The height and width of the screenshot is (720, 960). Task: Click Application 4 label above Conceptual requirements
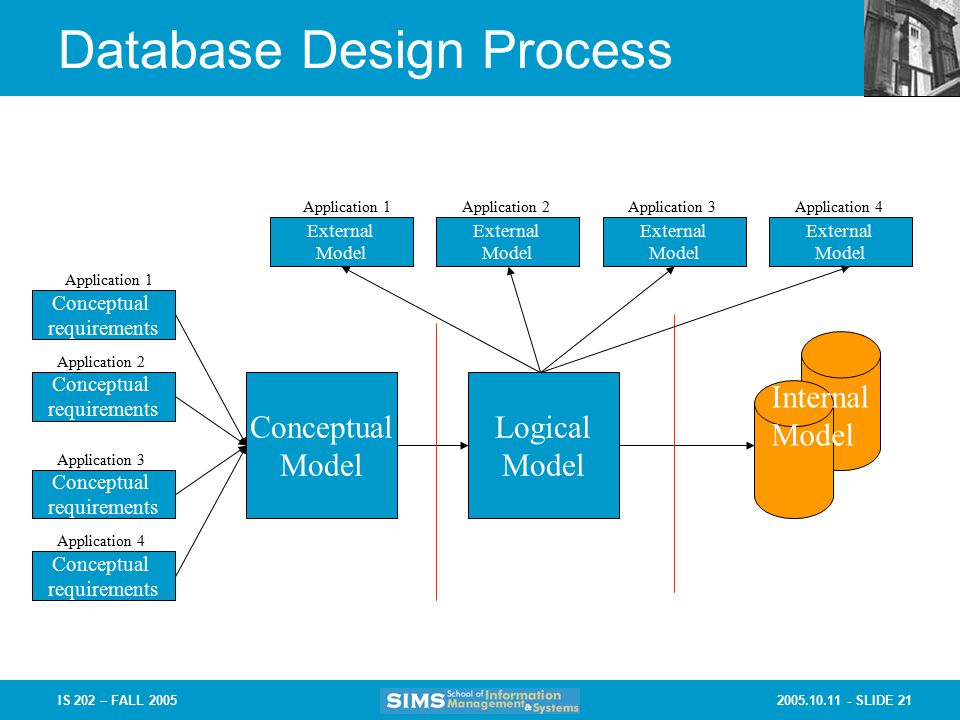click(100, 541)
